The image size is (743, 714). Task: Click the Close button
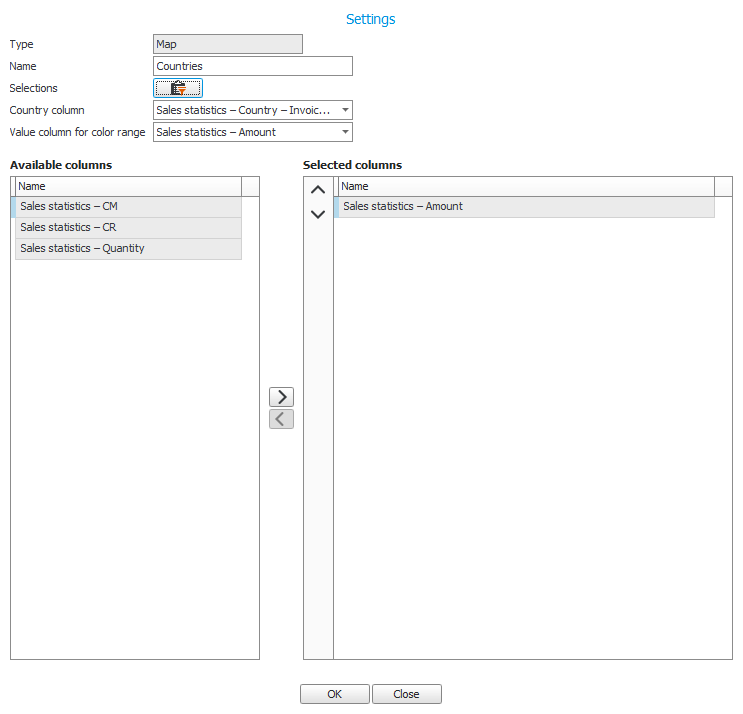point(406,694)
